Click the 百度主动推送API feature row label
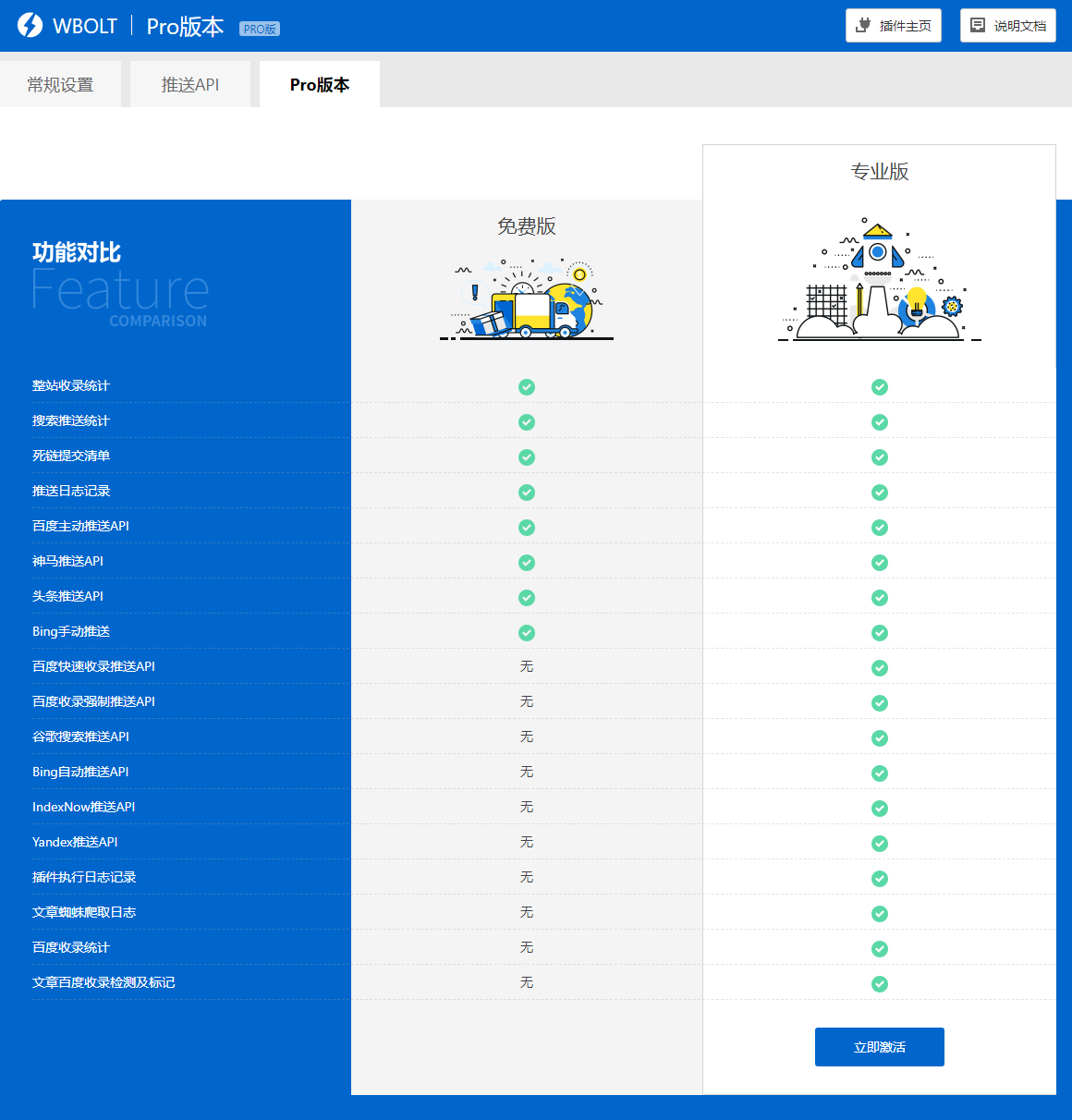This screenshot has height=1120, width=1072. tap(80, 526)
